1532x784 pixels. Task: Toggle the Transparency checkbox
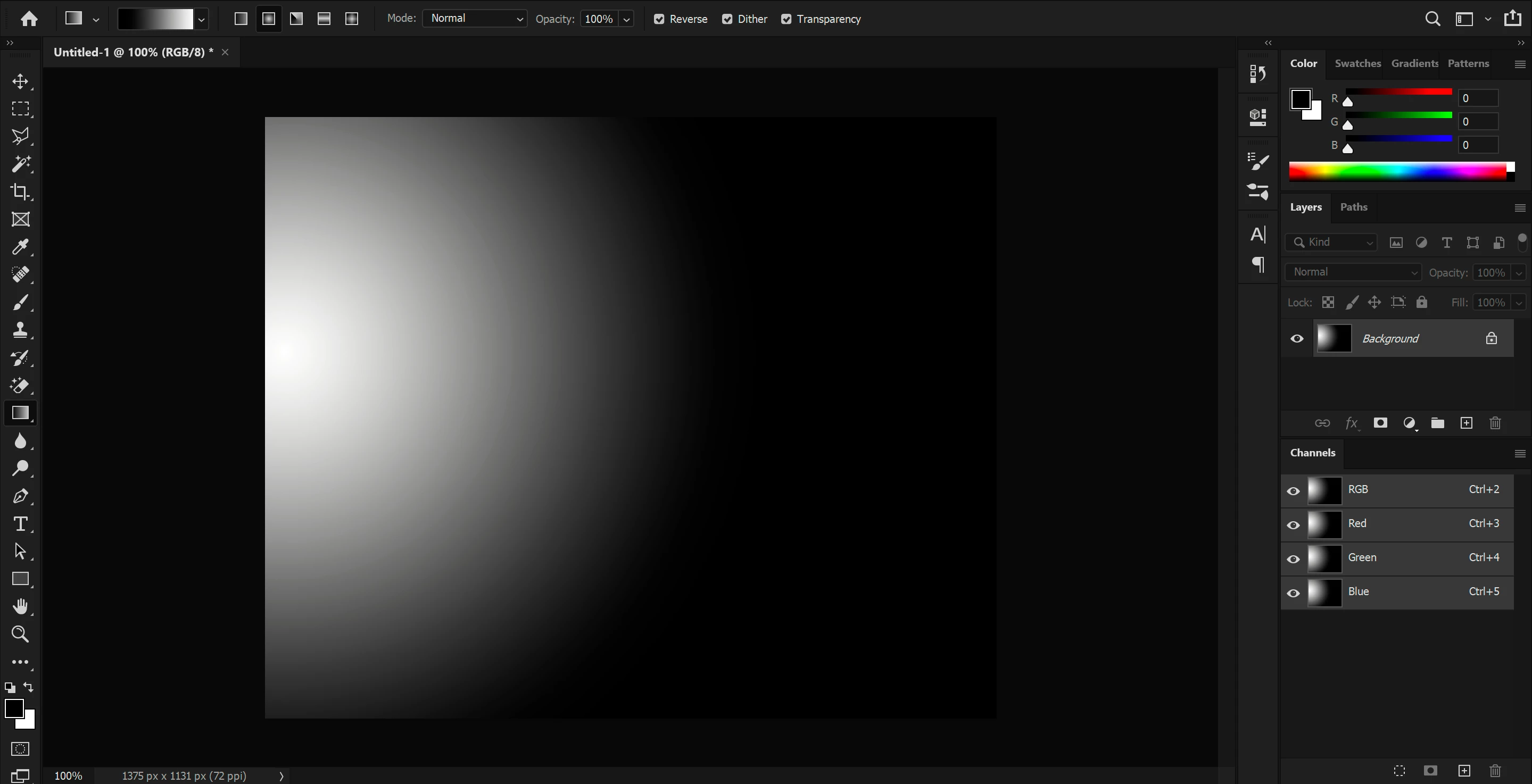click(x=786, y=19)
